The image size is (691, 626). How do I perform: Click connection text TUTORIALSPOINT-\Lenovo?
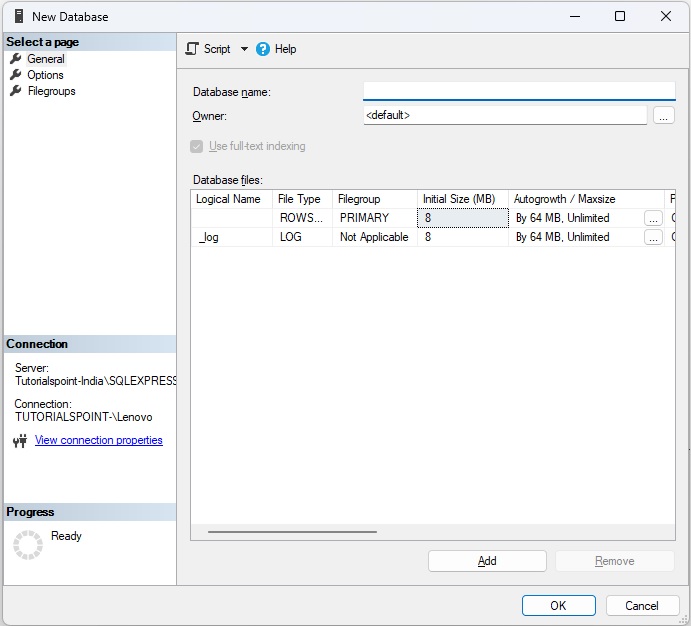(84, 417)
